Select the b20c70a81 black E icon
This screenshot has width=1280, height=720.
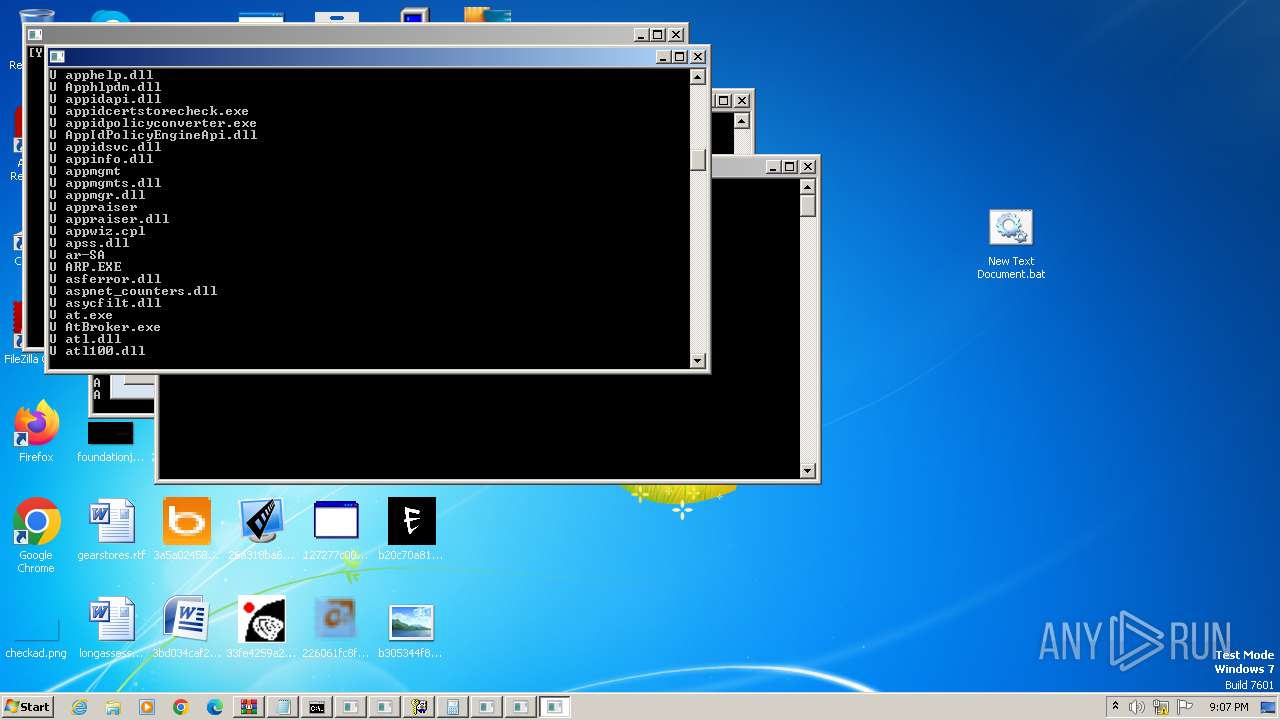(411, 530)
